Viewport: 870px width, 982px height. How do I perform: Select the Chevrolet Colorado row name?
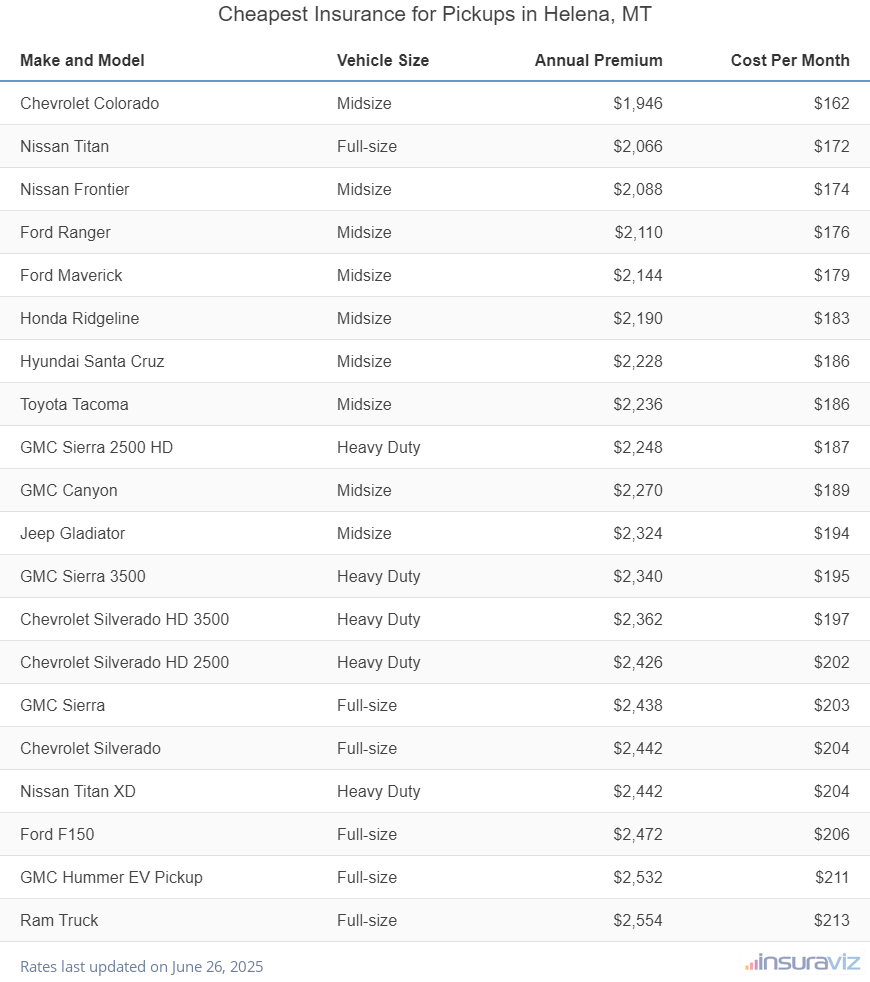pyautogui.click(x=89, y=103)
